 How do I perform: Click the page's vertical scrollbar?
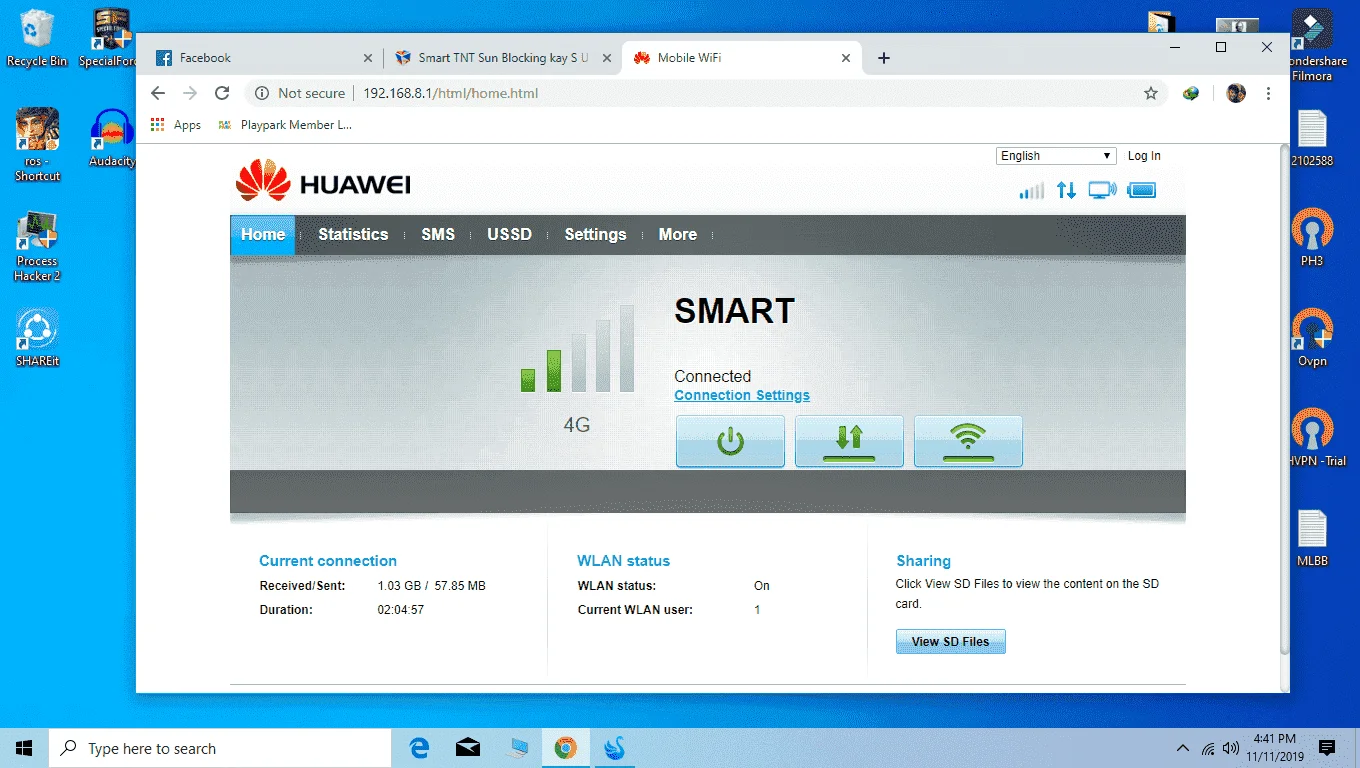click(x=1284, y=400)
